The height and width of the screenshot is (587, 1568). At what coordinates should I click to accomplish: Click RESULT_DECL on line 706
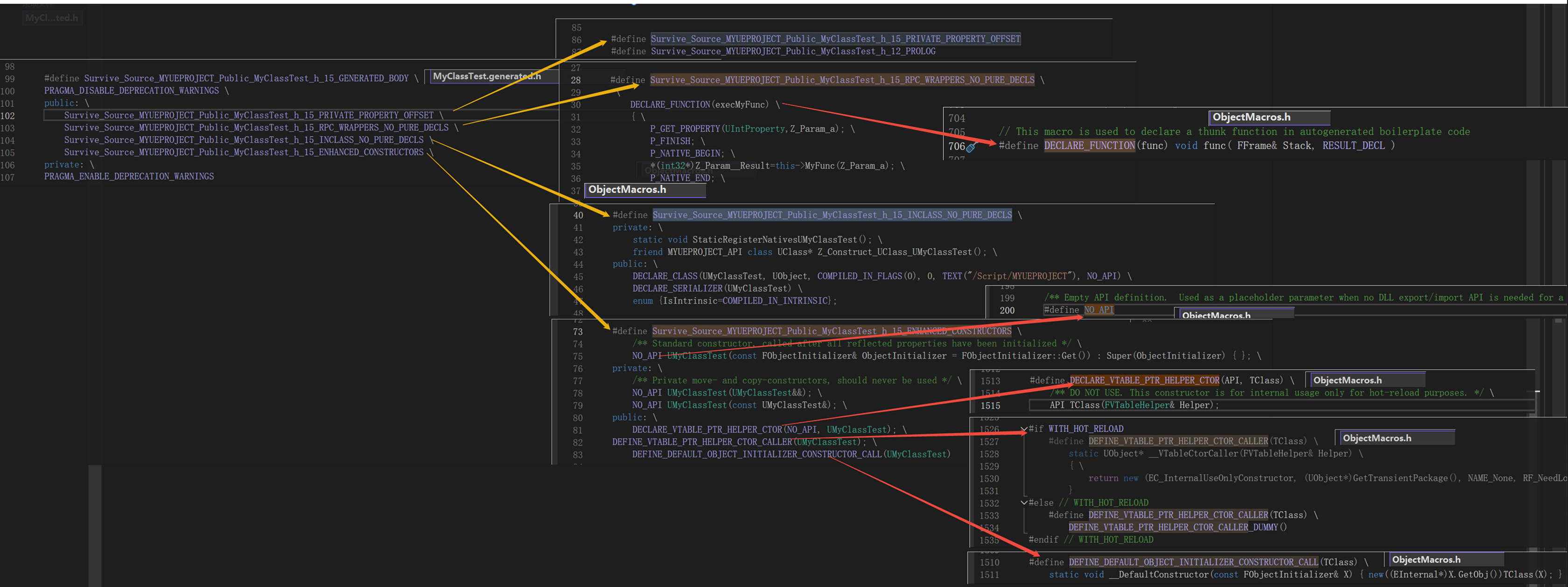[1353, 146]
